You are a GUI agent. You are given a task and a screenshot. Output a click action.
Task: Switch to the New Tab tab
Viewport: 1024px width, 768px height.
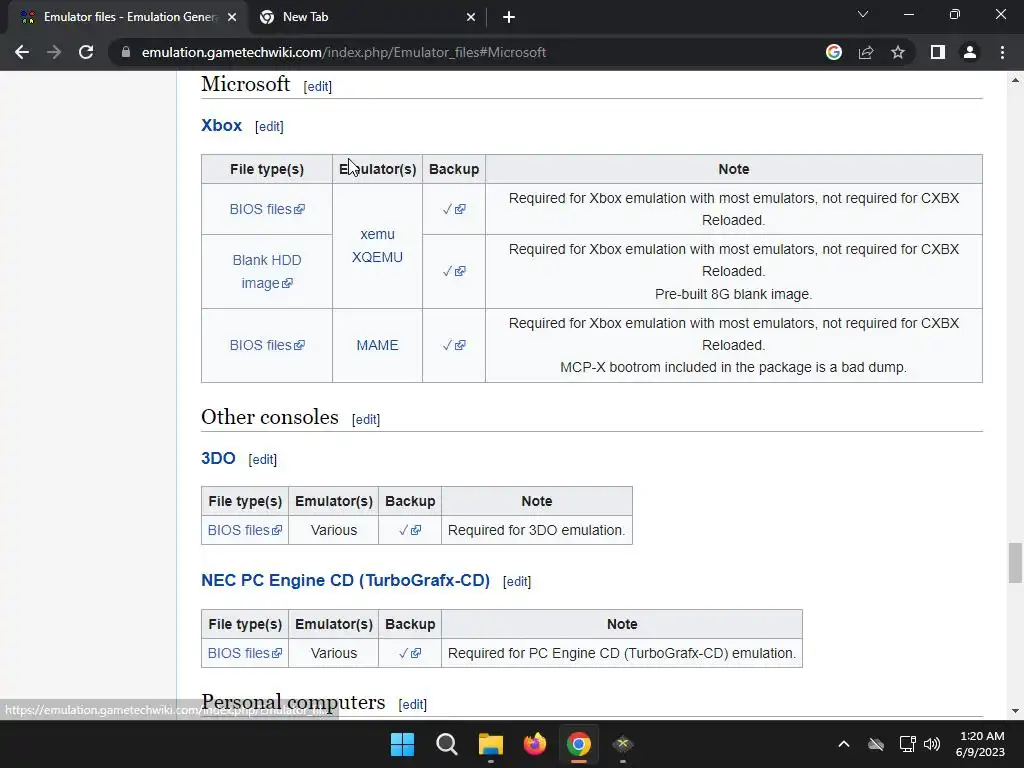366,18
